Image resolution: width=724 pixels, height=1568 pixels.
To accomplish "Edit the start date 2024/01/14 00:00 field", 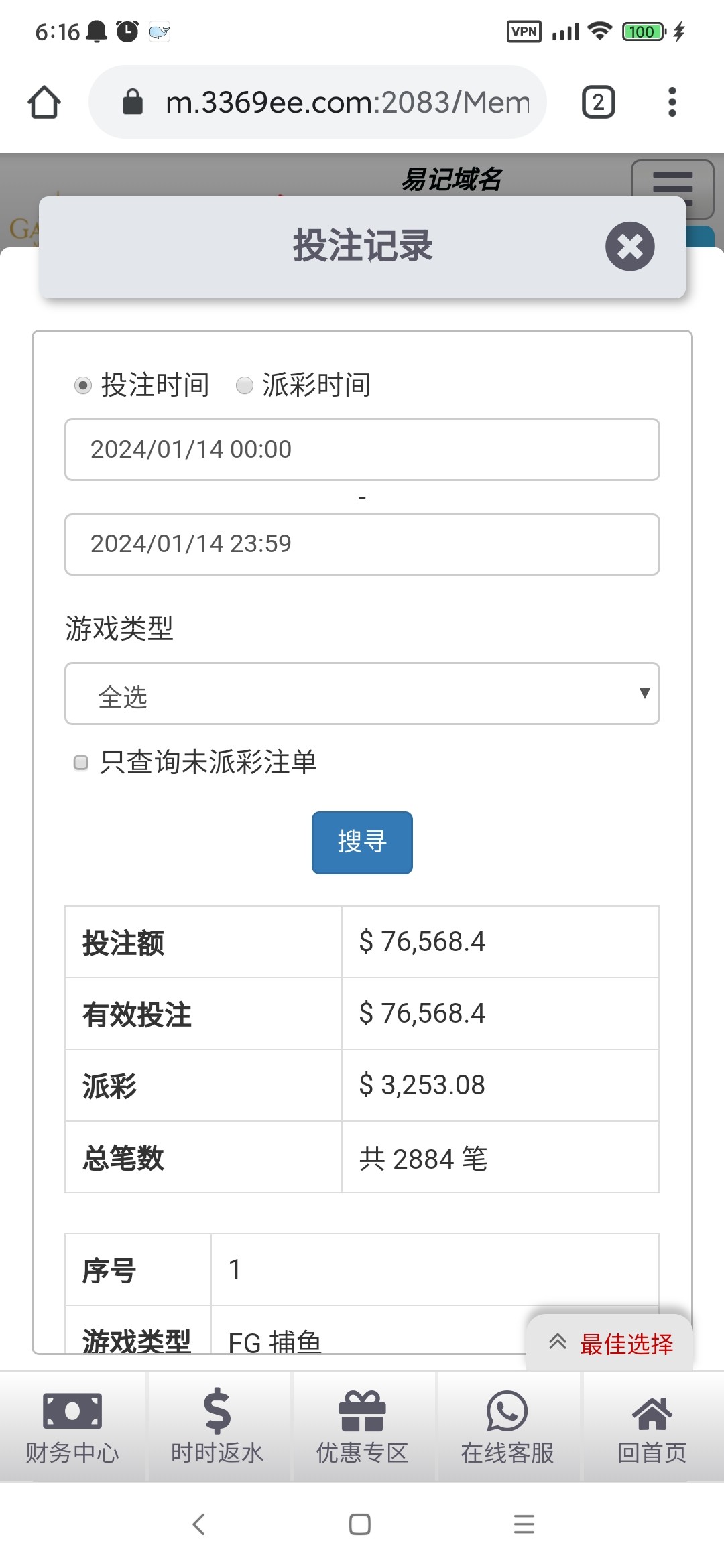I will coord(362,450).
